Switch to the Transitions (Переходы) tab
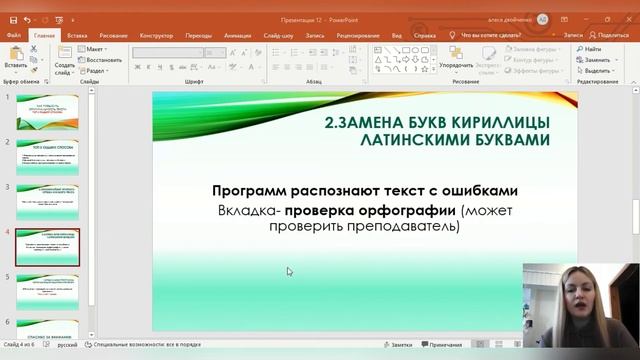Image resolution: width=640 pixels, height=360 pixels. (x=198, y=36)
